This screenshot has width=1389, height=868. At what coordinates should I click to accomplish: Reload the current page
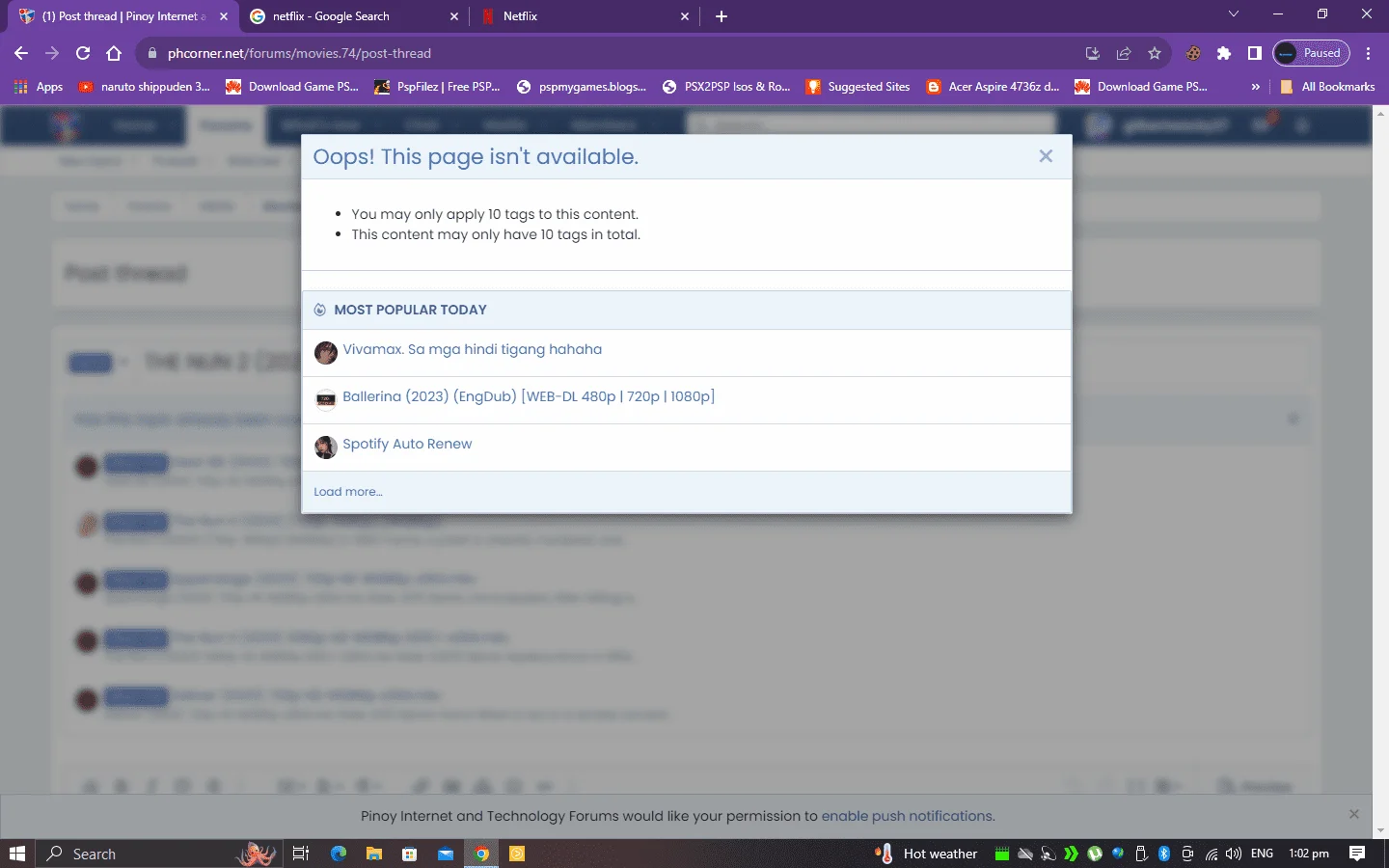pyautogui.click(x=83, y=53)
